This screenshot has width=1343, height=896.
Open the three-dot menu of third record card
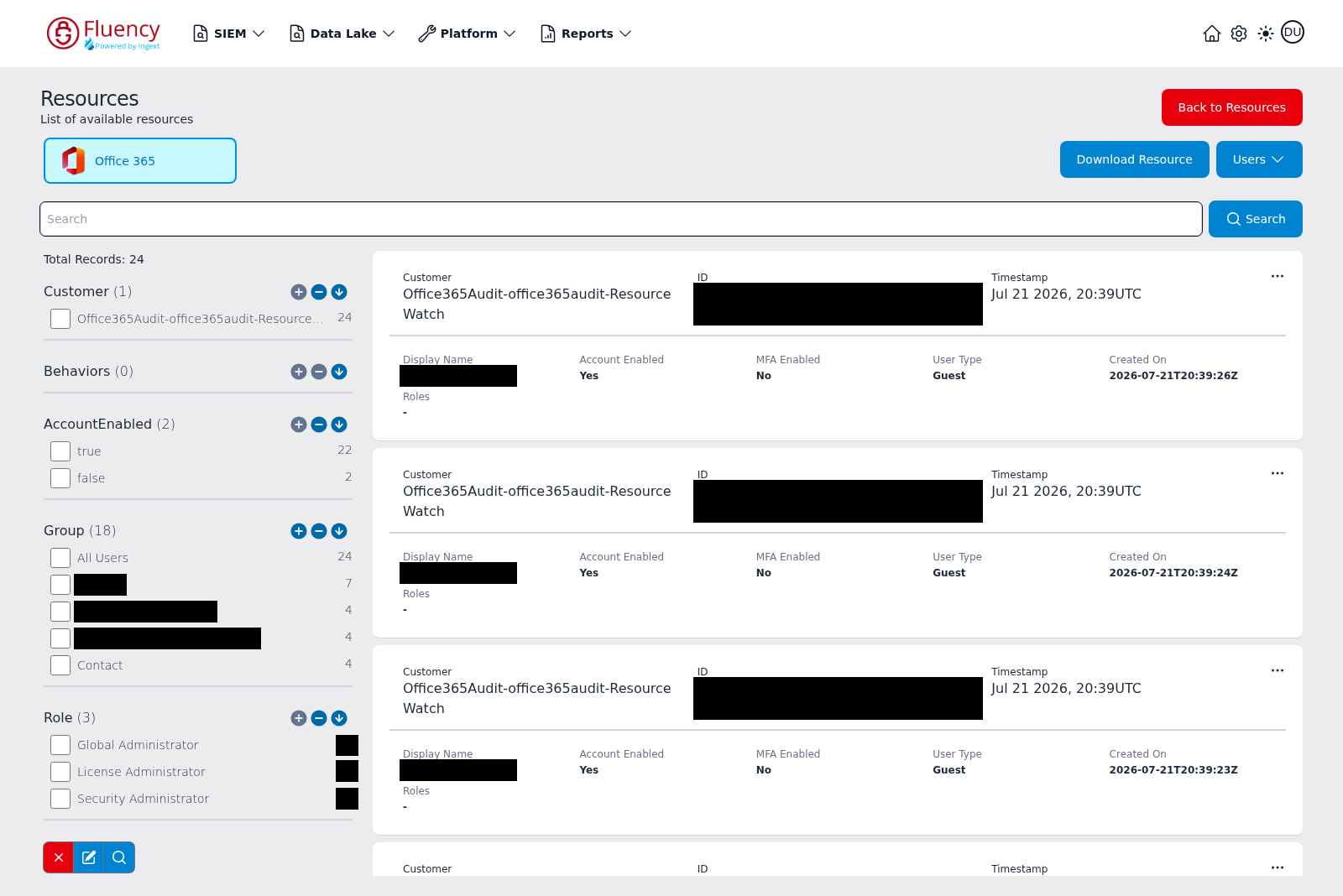click(1278, 670)
